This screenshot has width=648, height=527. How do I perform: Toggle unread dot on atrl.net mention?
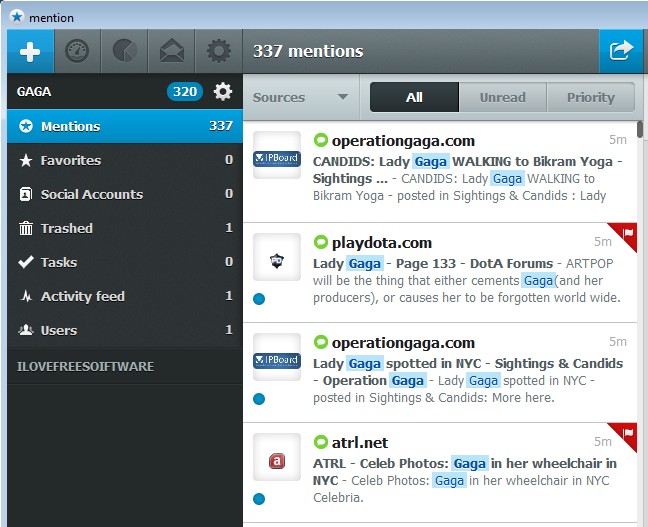tap(259, 499)
